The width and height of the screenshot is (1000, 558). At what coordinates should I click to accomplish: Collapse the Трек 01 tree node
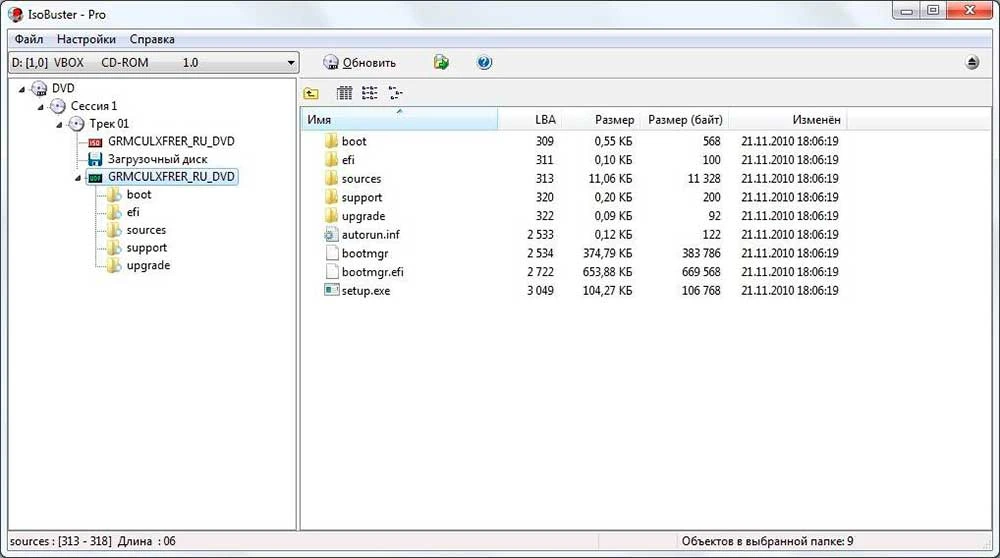[59, 125]
